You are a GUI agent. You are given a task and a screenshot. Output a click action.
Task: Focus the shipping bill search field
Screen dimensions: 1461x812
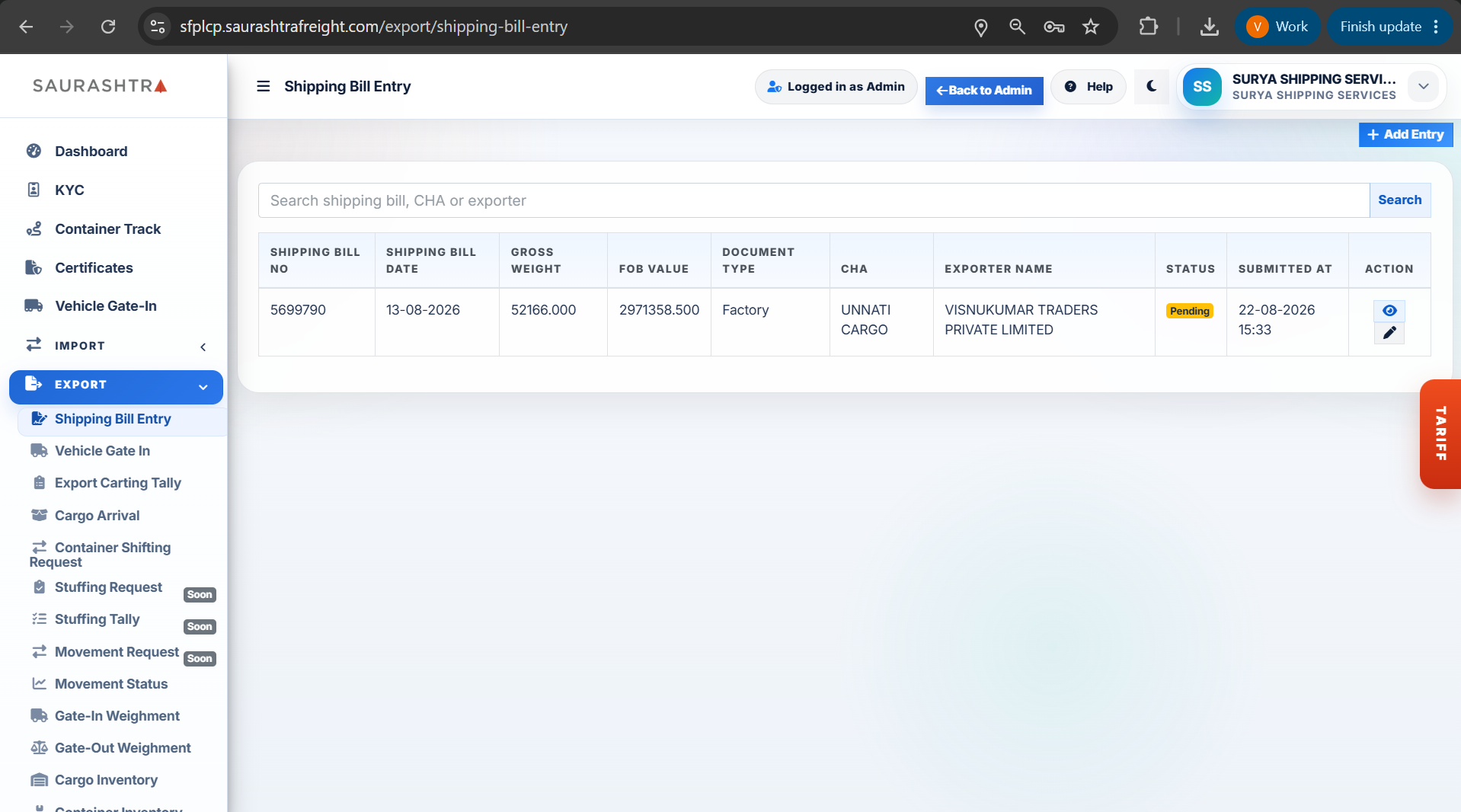coord(814,200)
